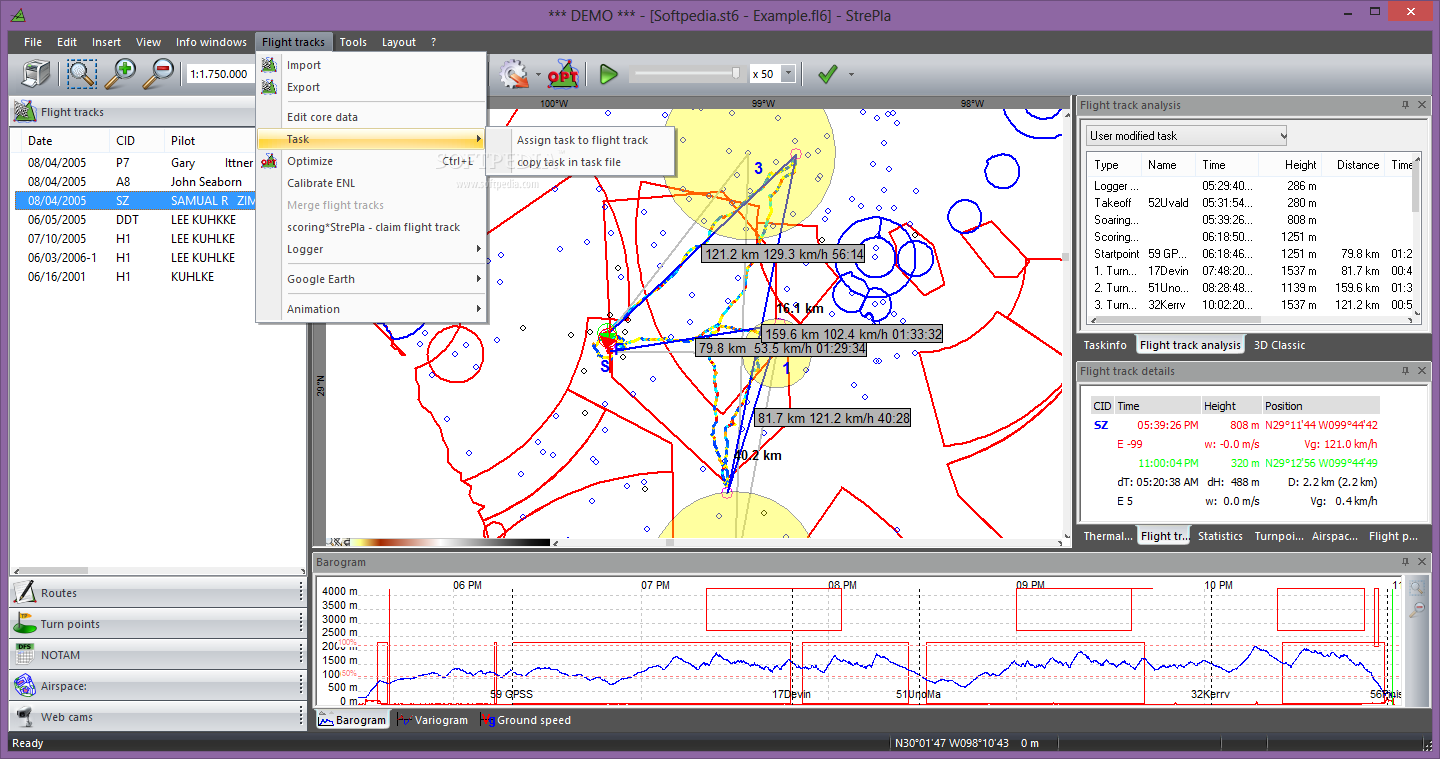Click the Export menu item icon
Image resolution: width=1440 pixels, height=759 pixels.
tap(269, 87)
